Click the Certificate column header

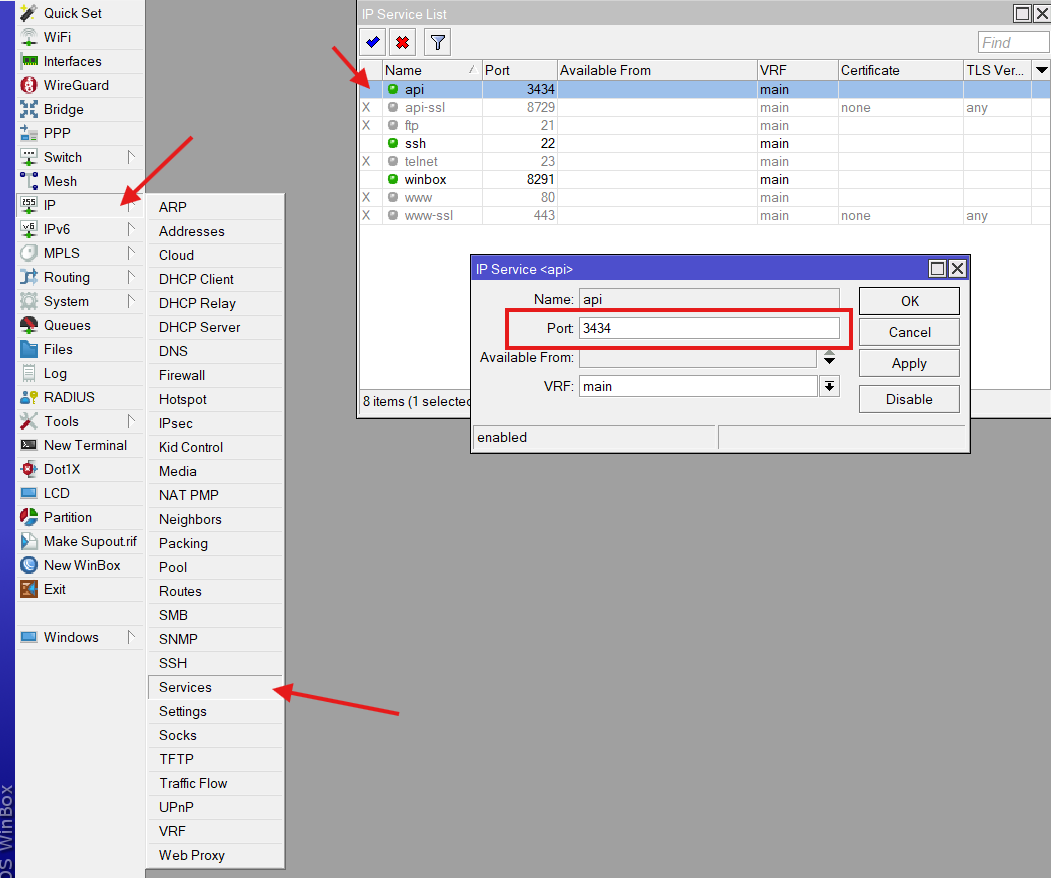(900, 70)
